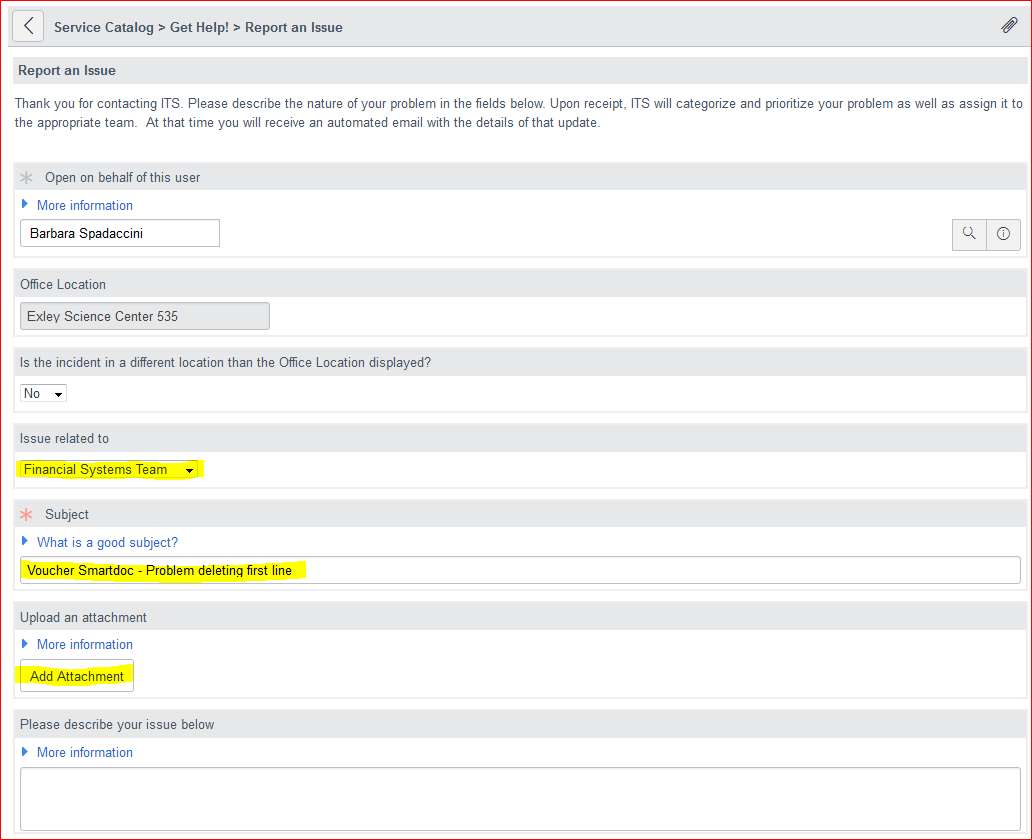1032x840 pixels.
Task: Click the Open on behalf of this user label
Action: click(122, 178)
